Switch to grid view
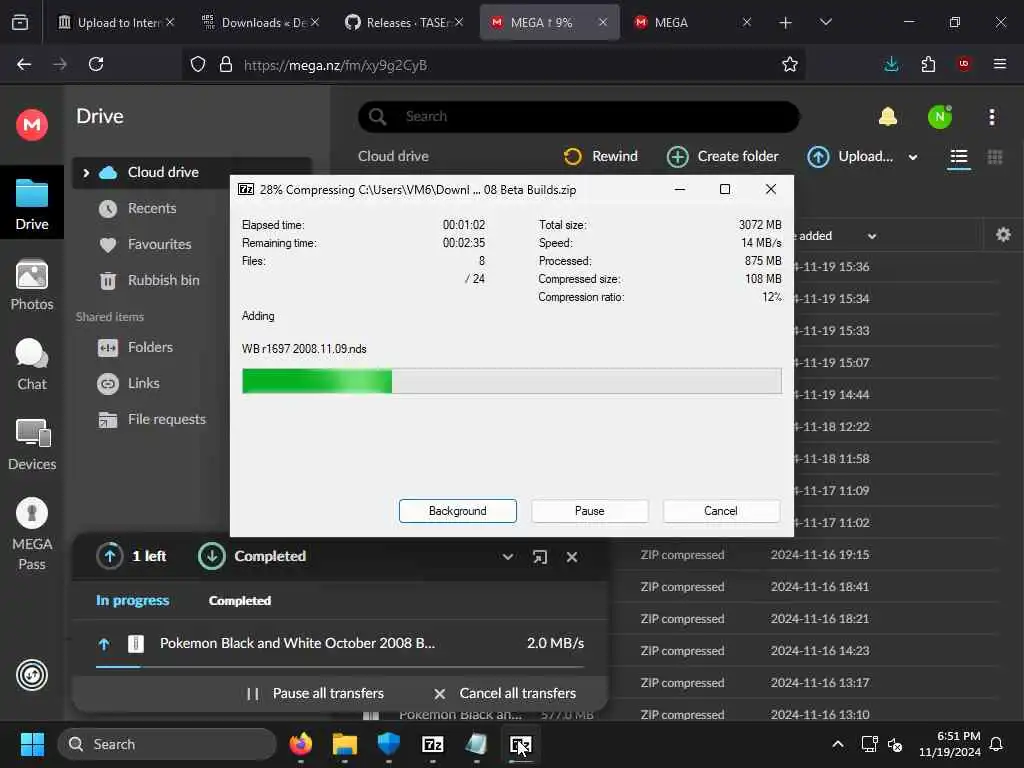This screenshot has height=768, width=1024. 995,157
